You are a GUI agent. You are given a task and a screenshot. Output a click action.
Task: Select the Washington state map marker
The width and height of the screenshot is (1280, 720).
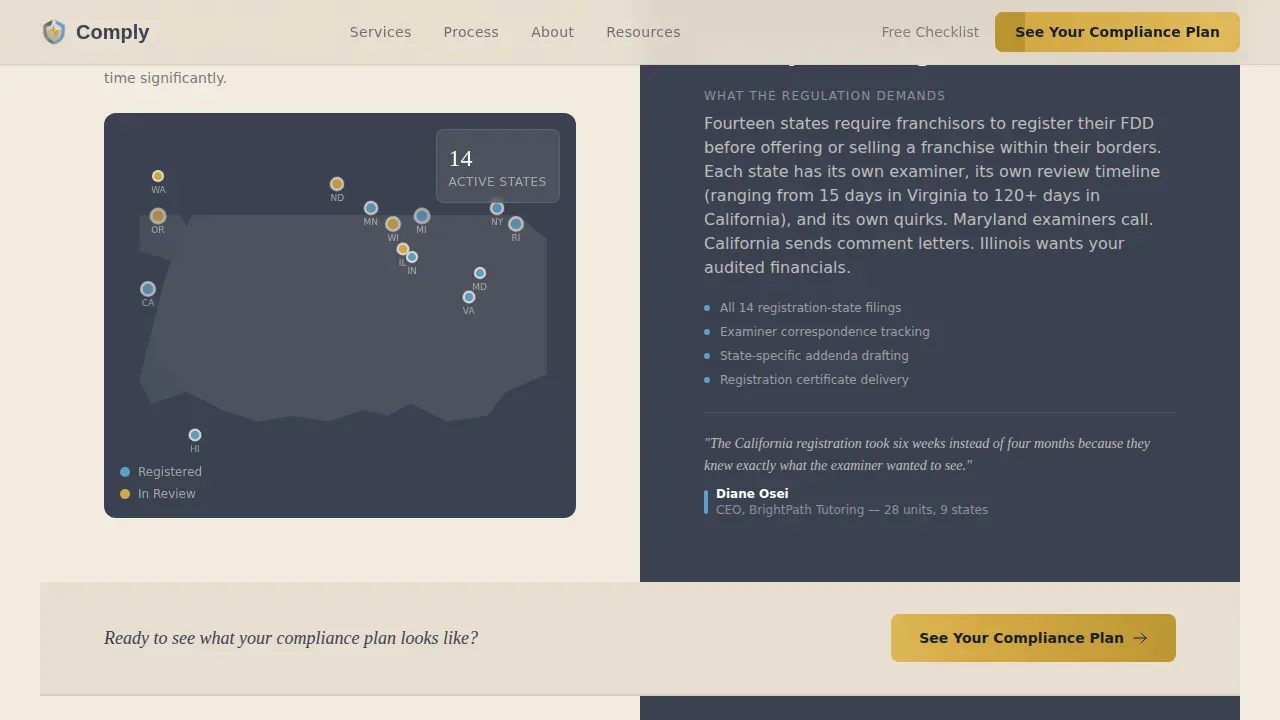click(x=158, y=176)
